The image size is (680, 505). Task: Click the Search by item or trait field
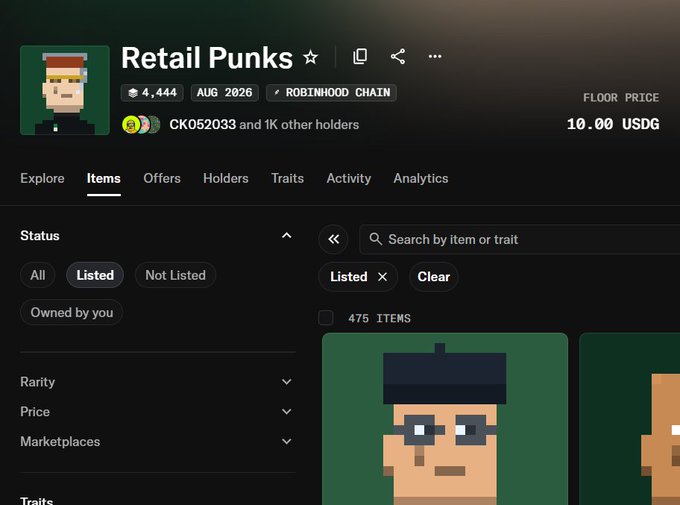pos(520,239)
